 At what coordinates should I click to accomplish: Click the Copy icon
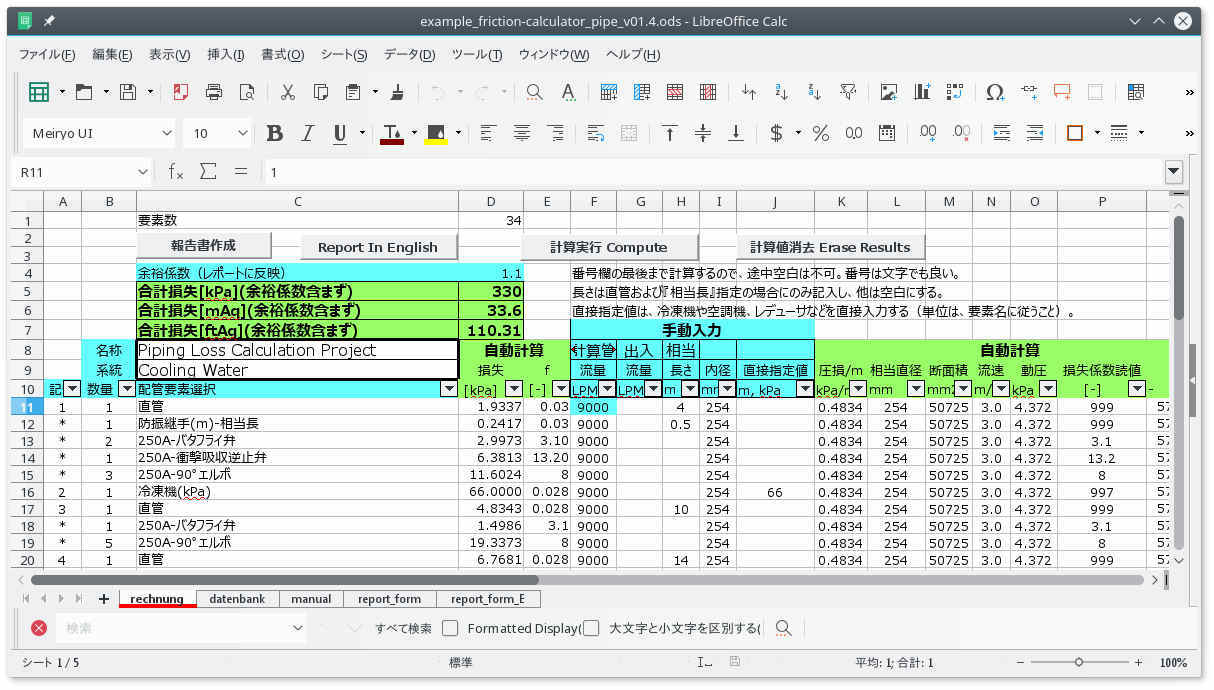[x=321, y=92]
